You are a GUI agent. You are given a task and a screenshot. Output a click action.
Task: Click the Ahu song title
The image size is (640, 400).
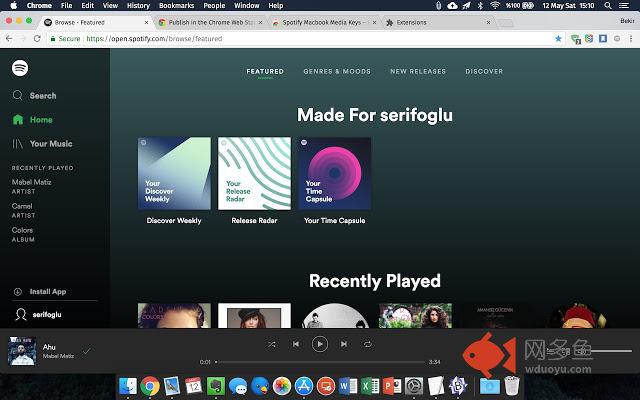click(x=49, y=347)
